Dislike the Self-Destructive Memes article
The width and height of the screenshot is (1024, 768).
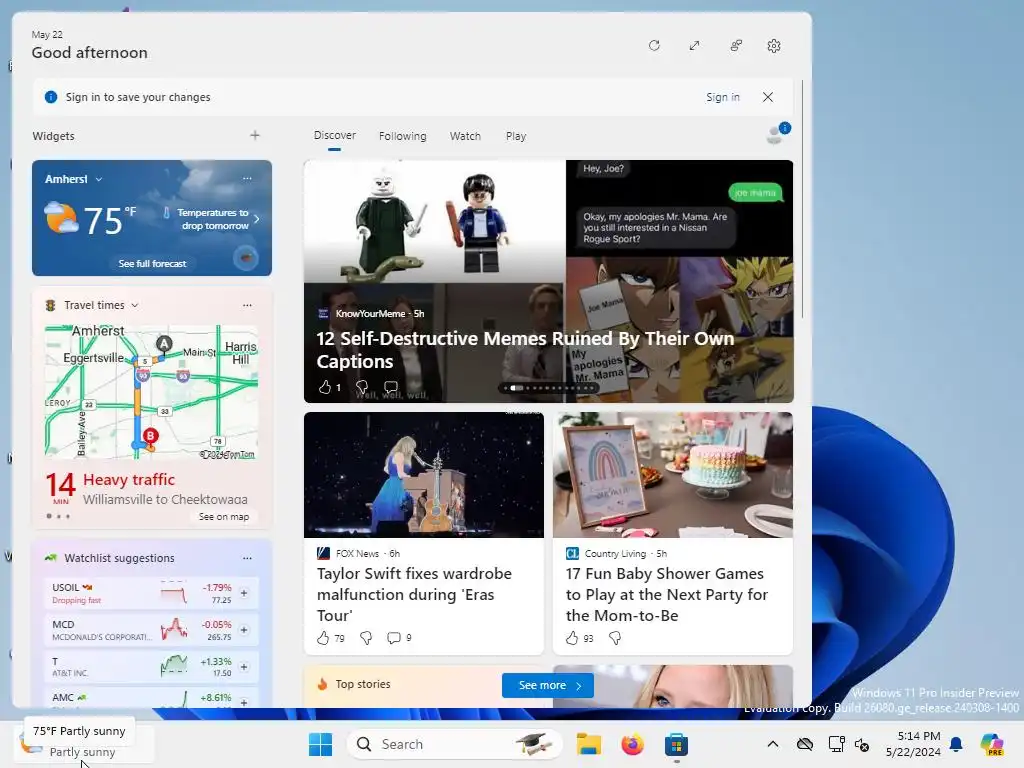pos(362,387)
